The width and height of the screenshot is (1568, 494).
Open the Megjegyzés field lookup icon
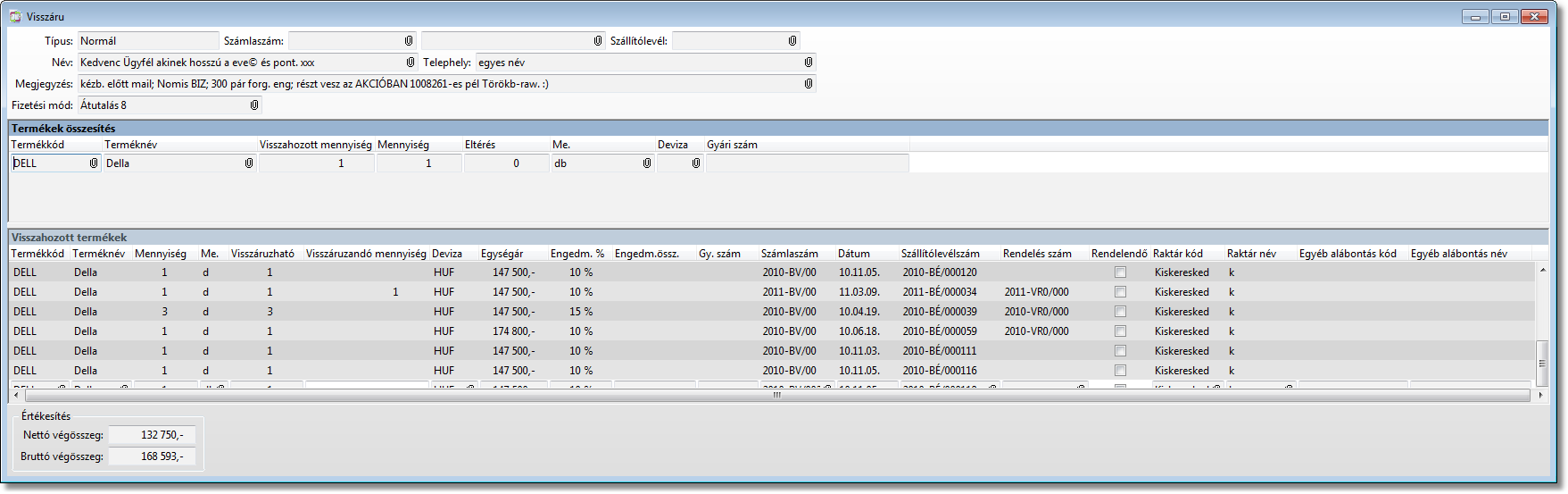tap(809, 84)
